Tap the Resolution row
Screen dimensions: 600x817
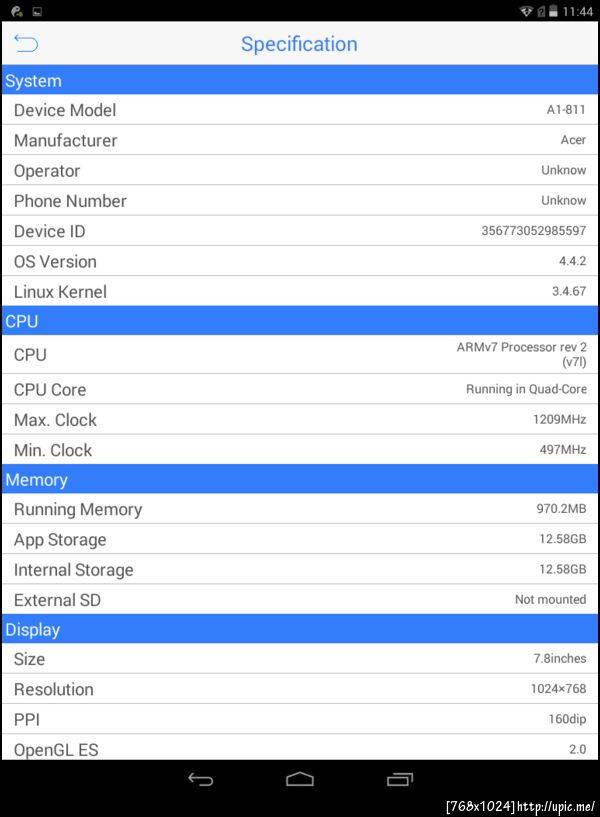tap(300, 689)
